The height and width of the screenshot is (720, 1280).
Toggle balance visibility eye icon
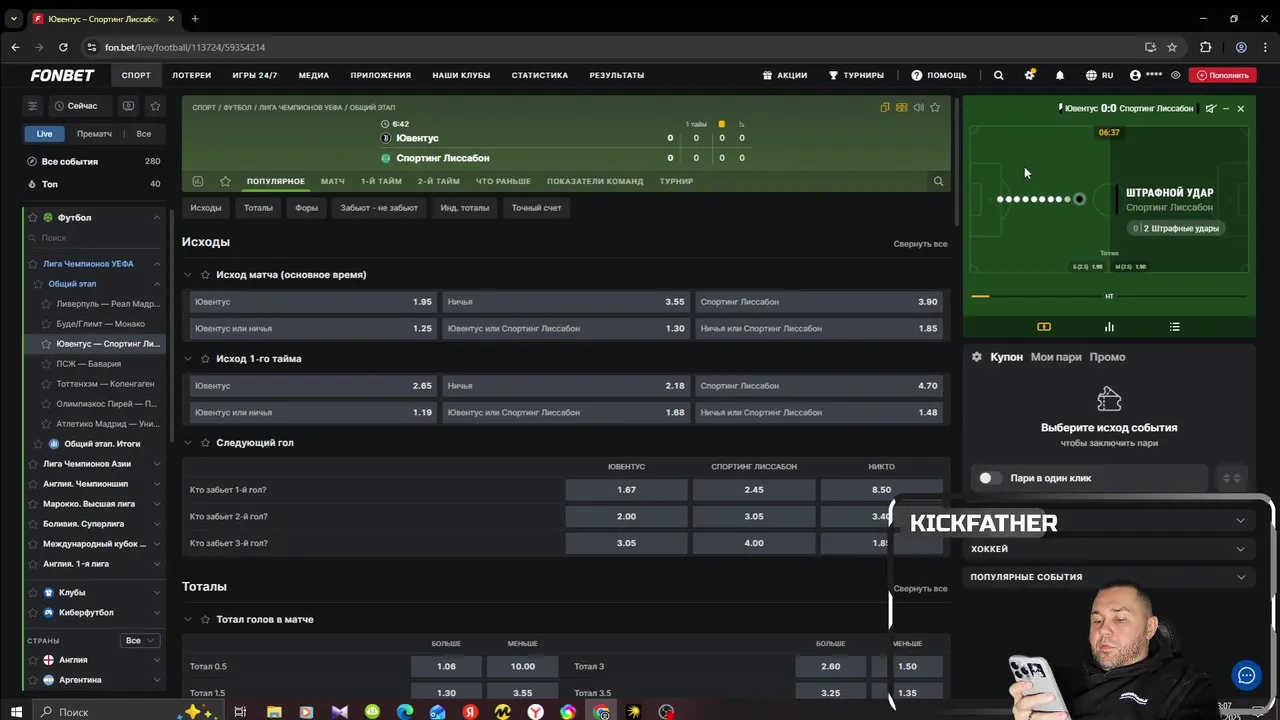click(1176, 75)
